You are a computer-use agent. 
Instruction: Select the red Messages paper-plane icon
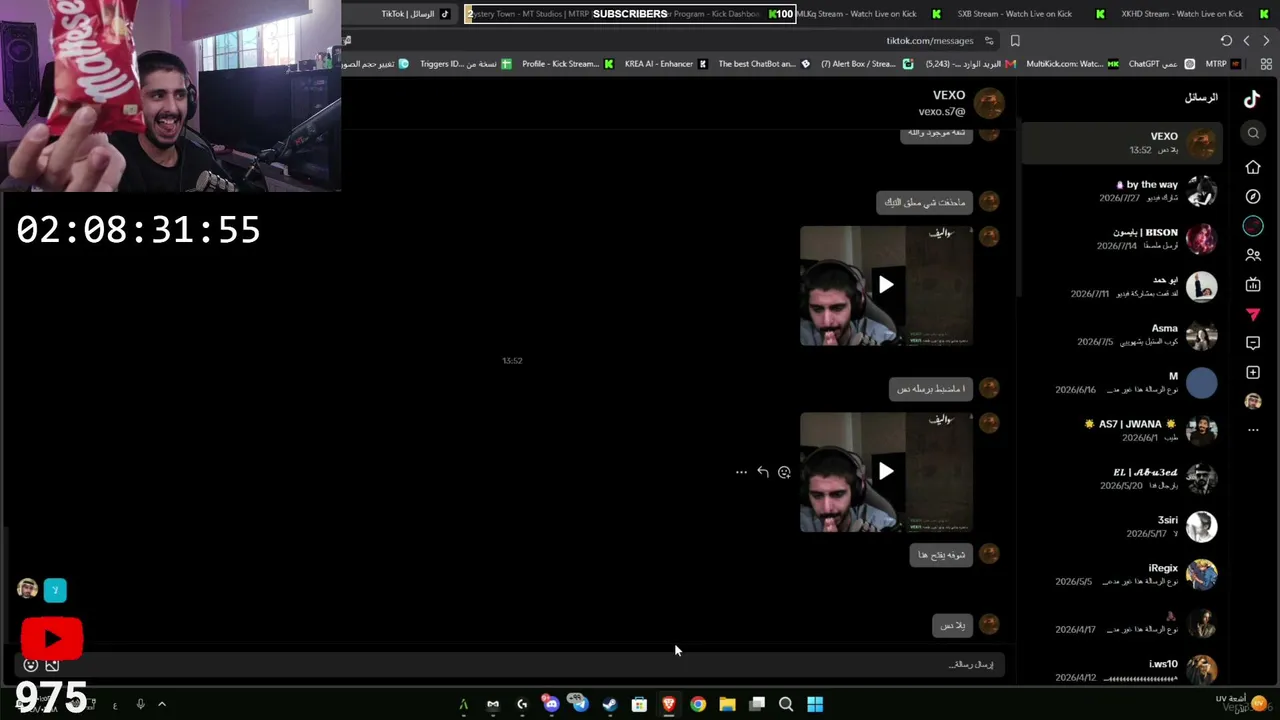click(x=1253, y=314)
